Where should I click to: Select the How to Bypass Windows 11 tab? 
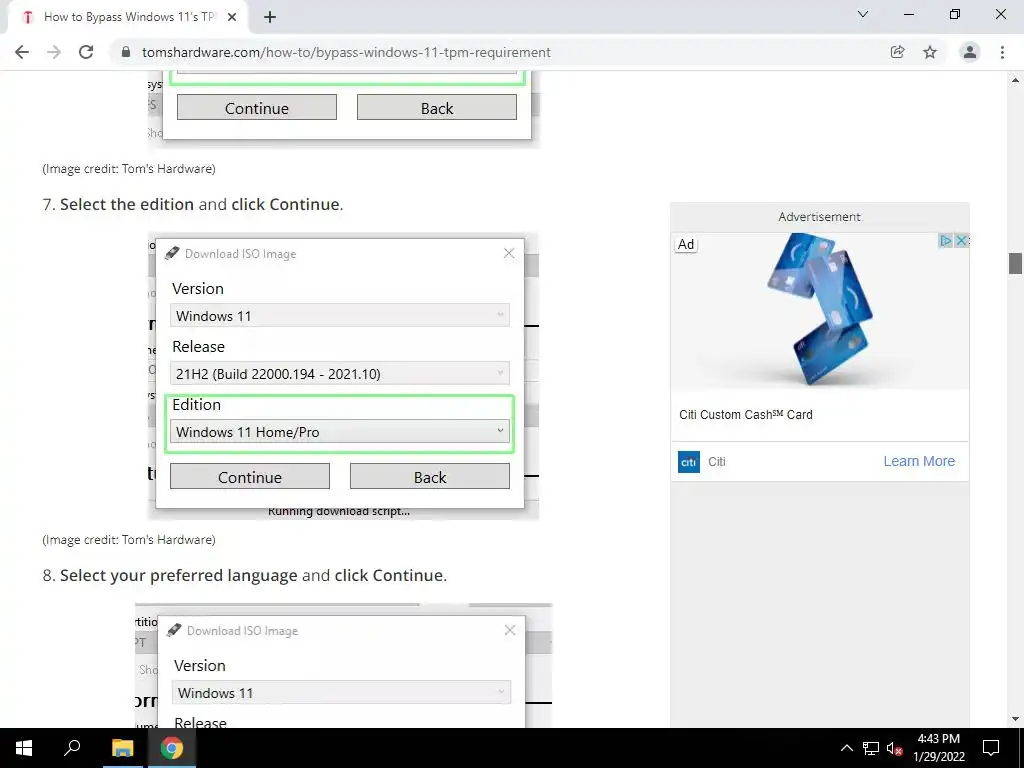pyautogui.click(x=128, y=18)
